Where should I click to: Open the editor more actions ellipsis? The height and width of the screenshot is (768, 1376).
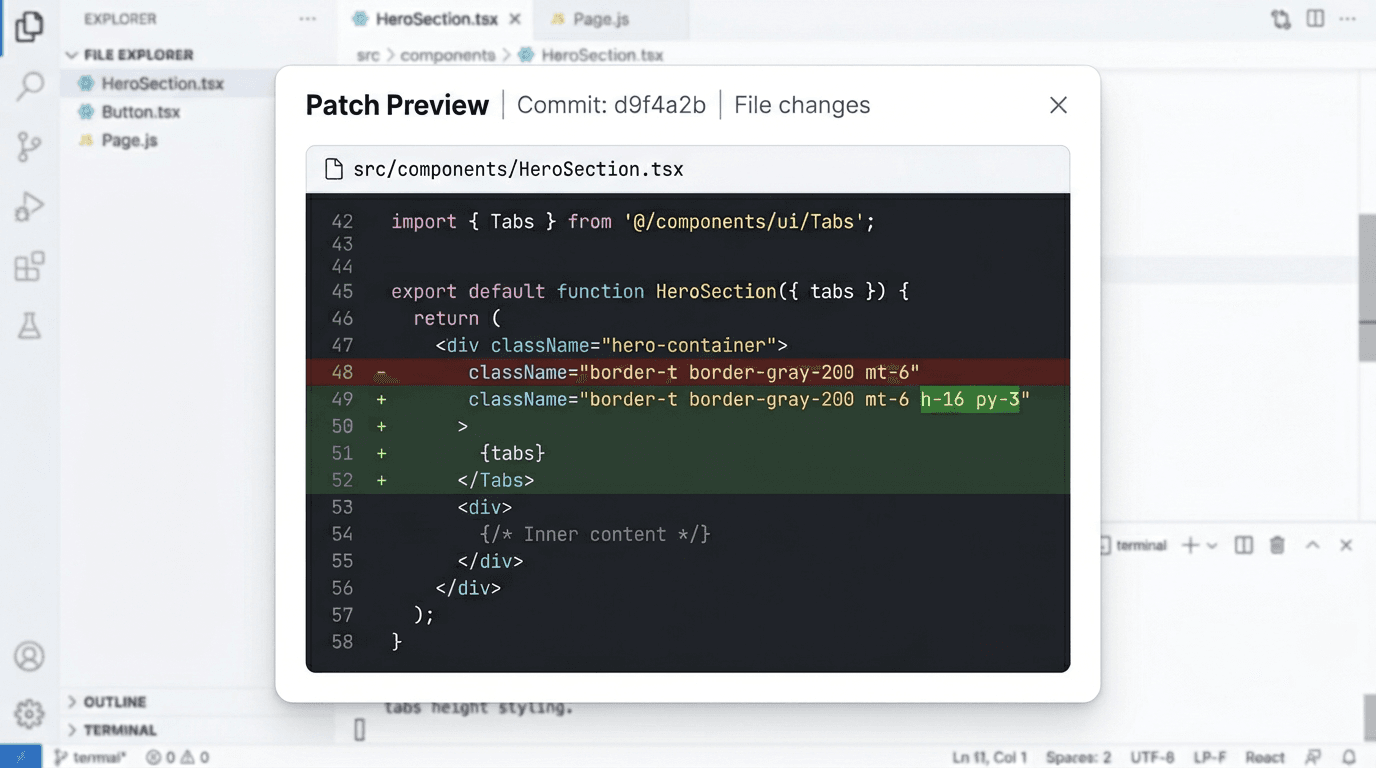[1349, 19]
